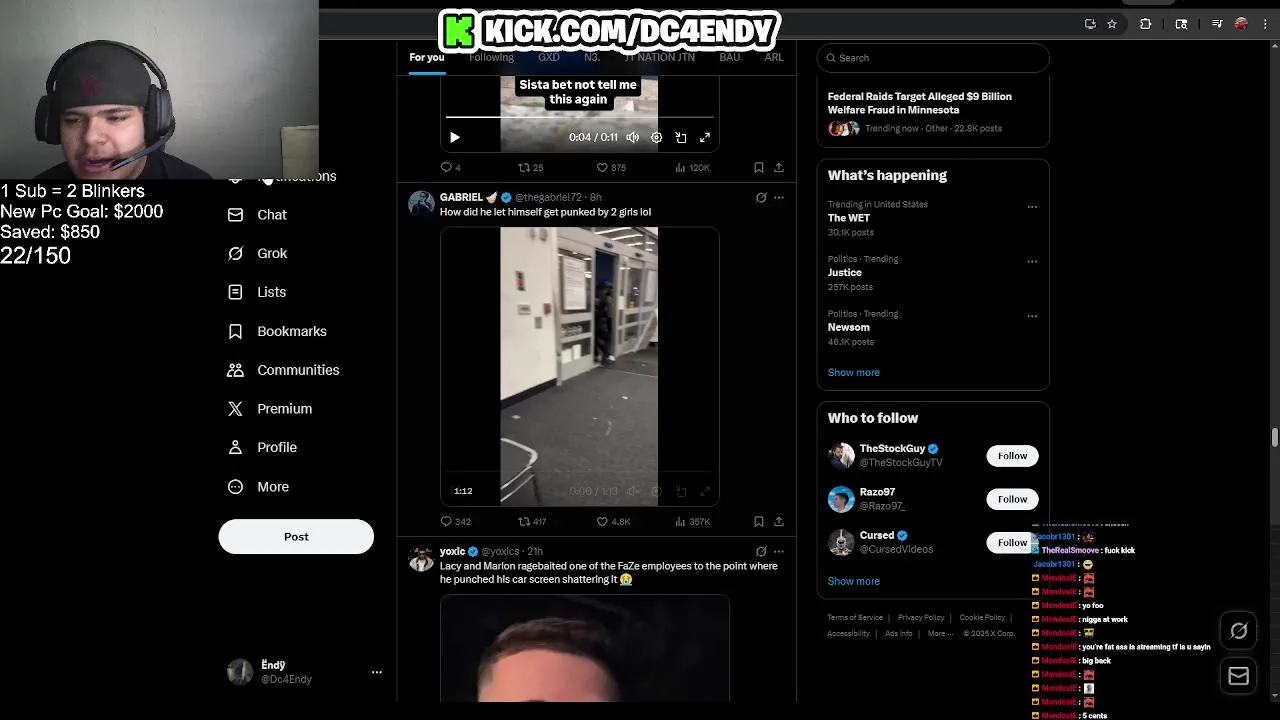This screenshot has width=1280, height=720.
Task: Show more under What's happening
Action: [x=853, y=372]
